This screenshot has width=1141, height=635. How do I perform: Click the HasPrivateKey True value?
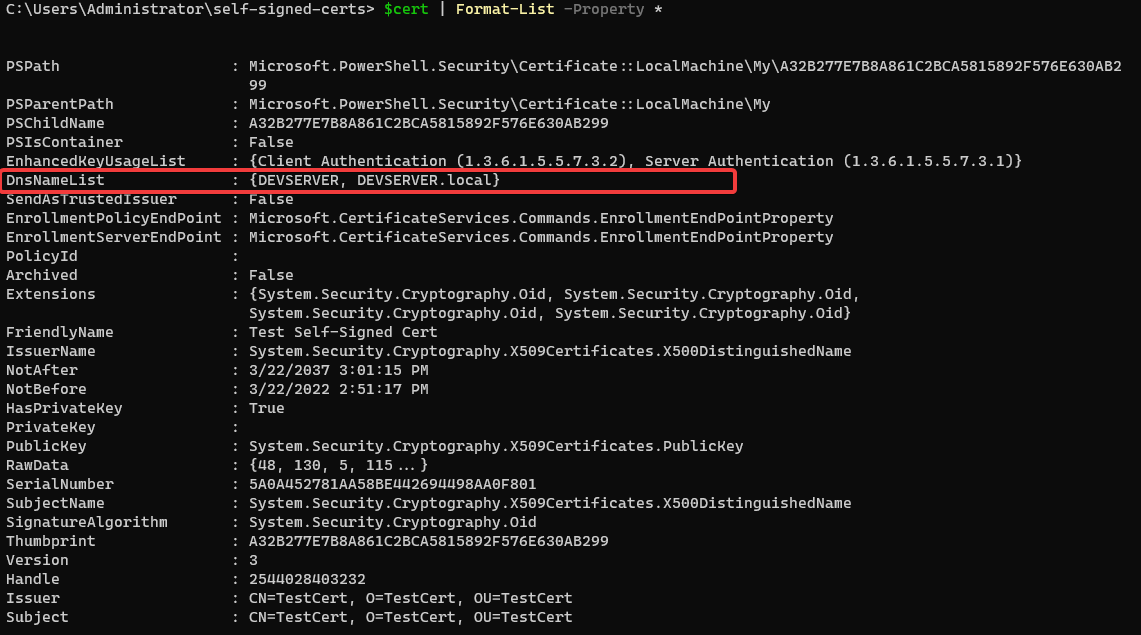pos(267,408)
